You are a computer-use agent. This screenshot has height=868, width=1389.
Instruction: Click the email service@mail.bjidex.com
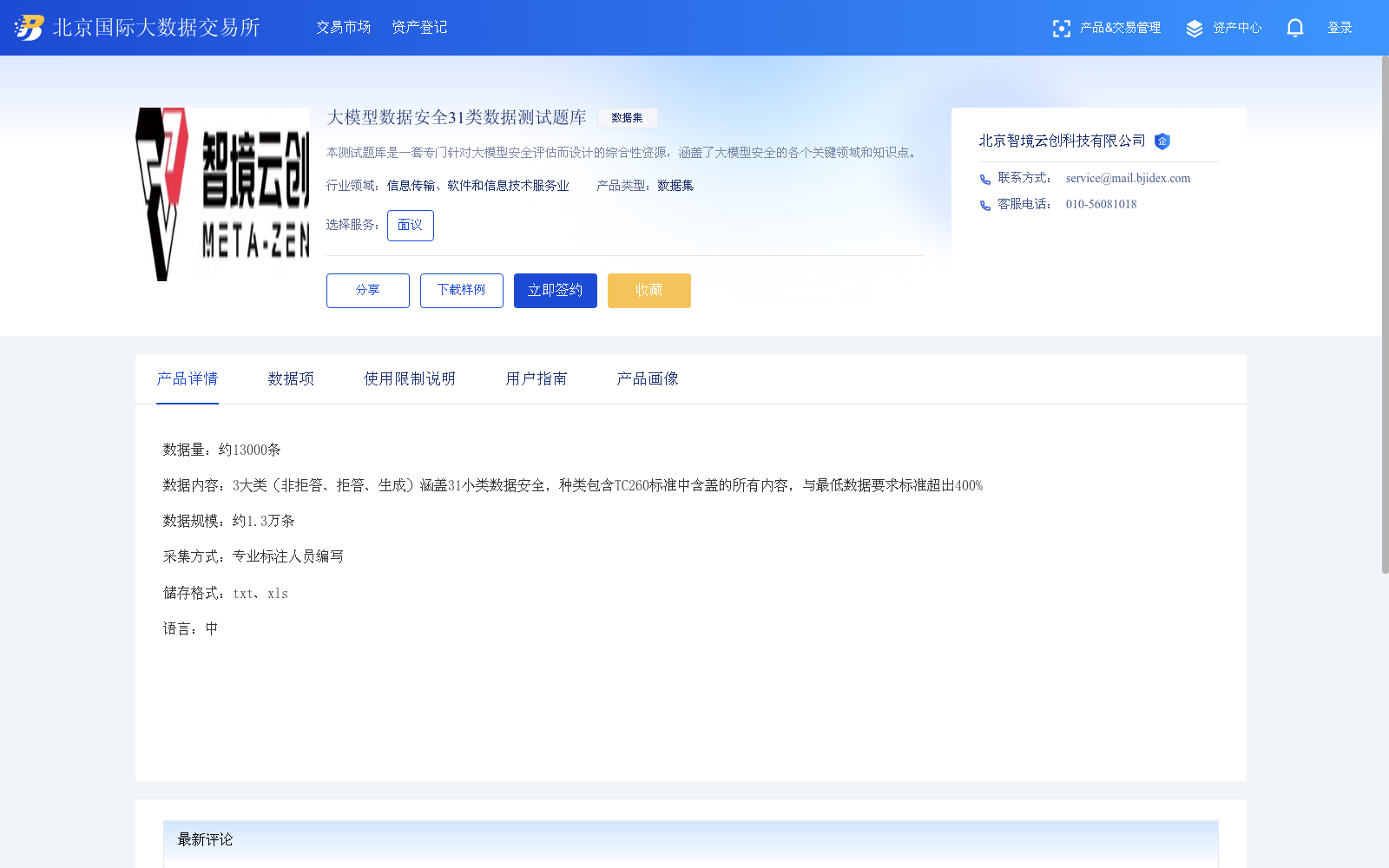(1128, 179)
